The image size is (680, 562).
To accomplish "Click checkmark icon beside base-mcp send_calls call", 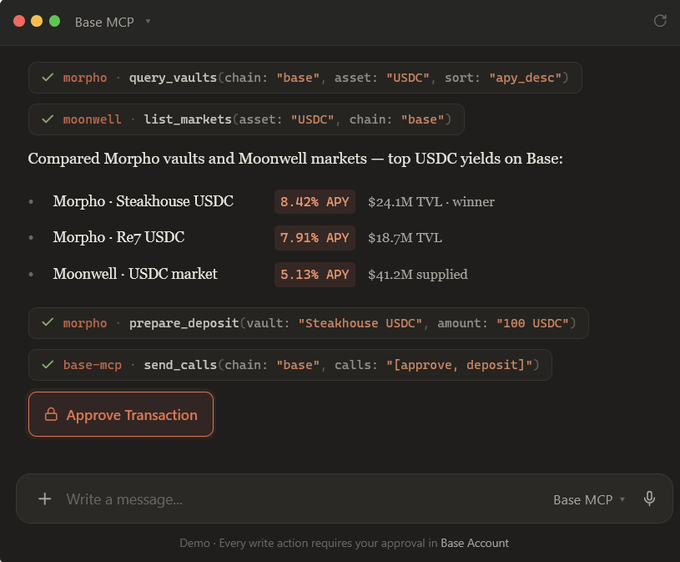I will tap(48, 364).
